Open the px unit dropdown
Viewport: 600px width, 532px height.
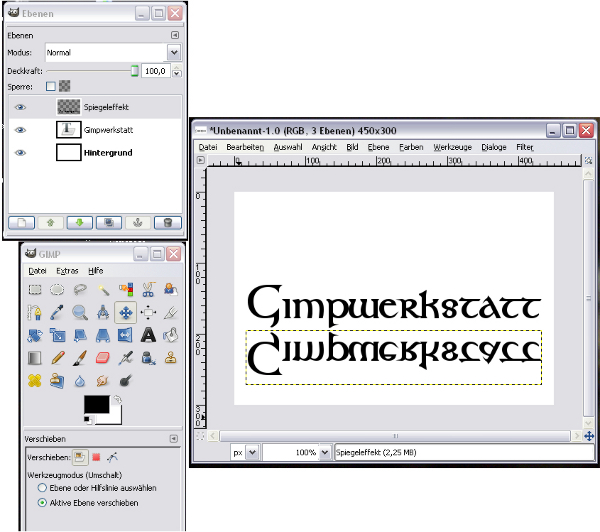pyautogui.click(x=253, y=452)
